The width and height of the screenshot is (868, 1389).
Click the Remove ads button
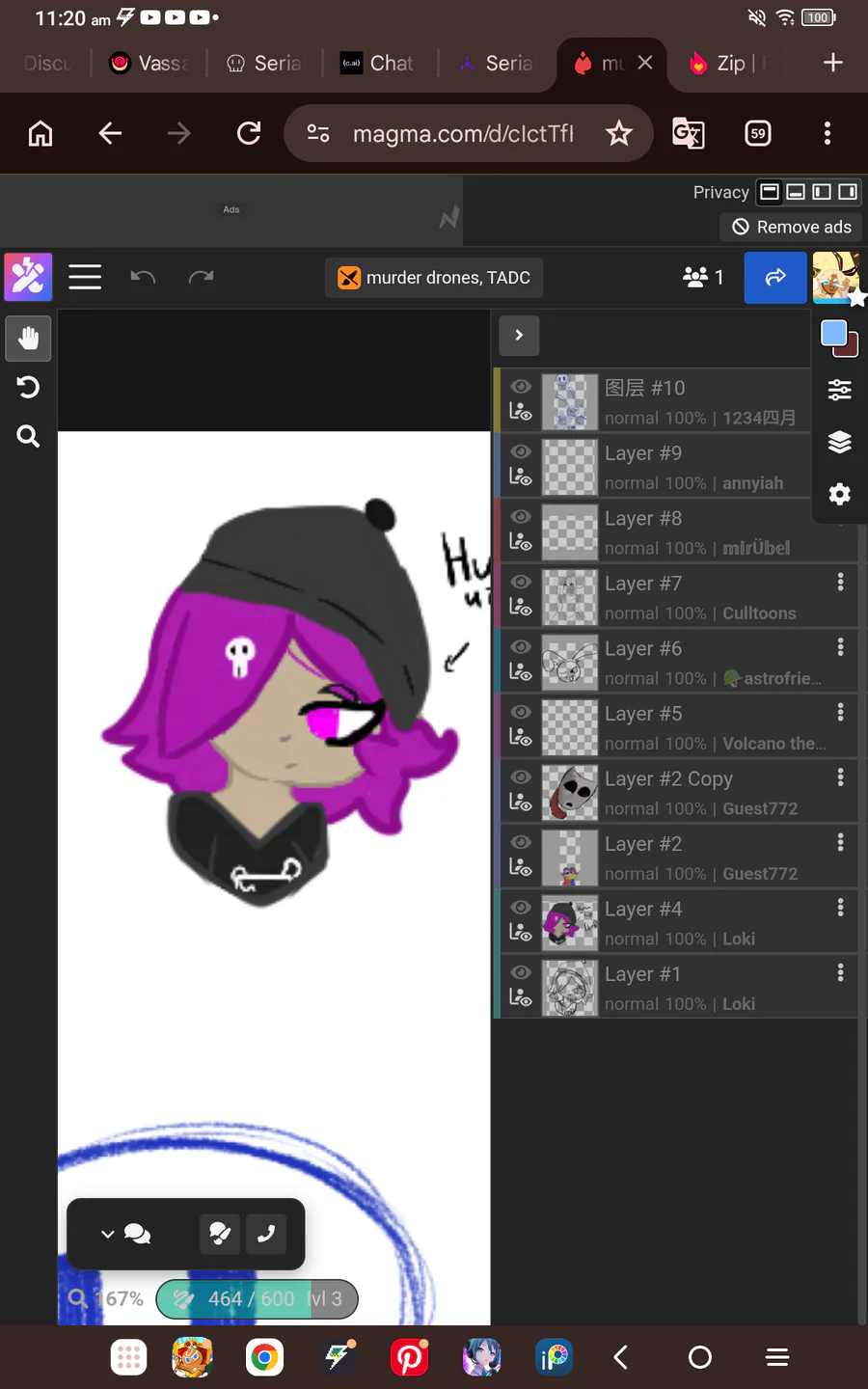pyautogui.click(x=792, y=227)
